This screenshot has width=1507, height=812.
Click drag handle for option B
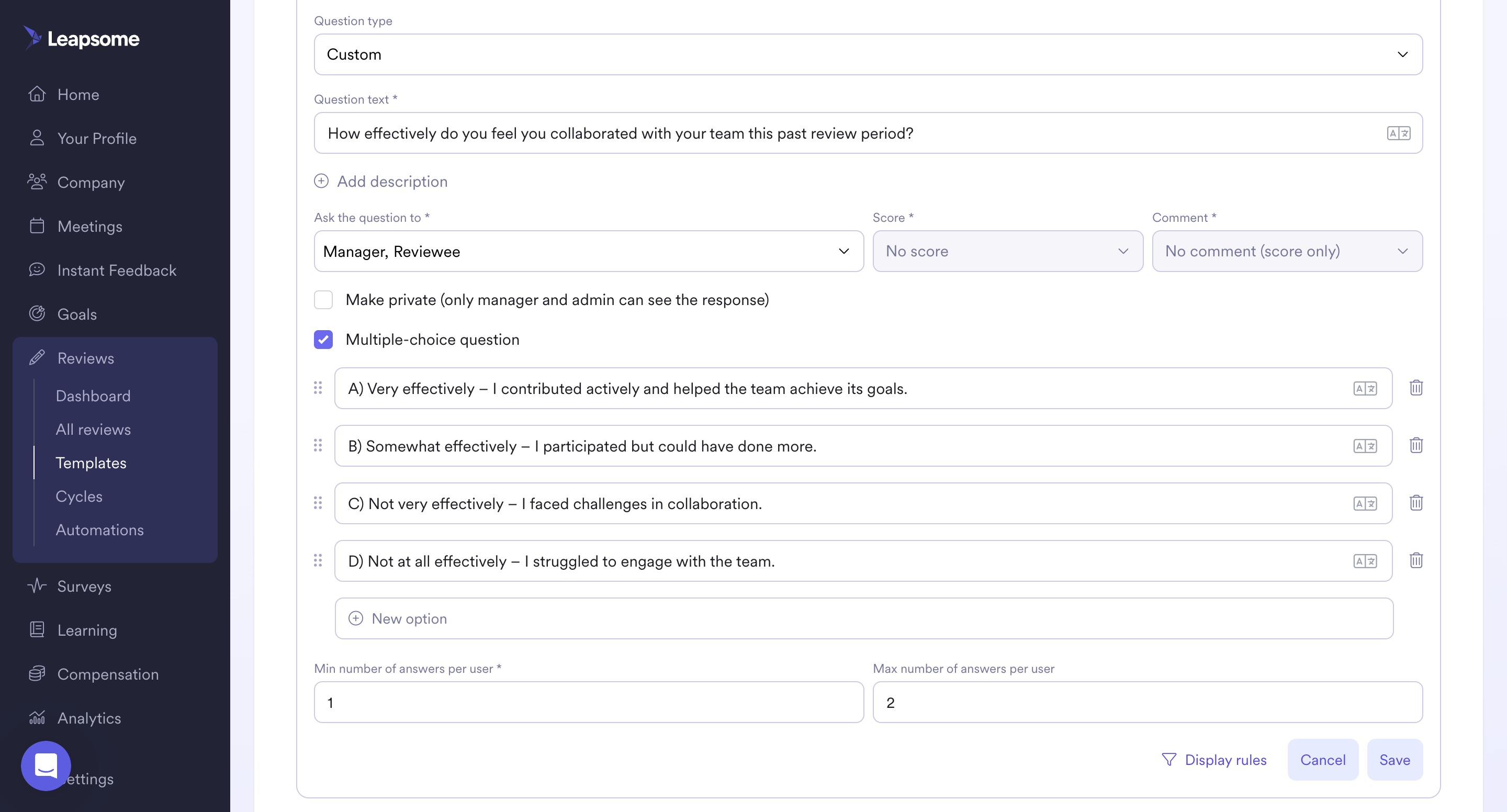(x=318, y=445)
